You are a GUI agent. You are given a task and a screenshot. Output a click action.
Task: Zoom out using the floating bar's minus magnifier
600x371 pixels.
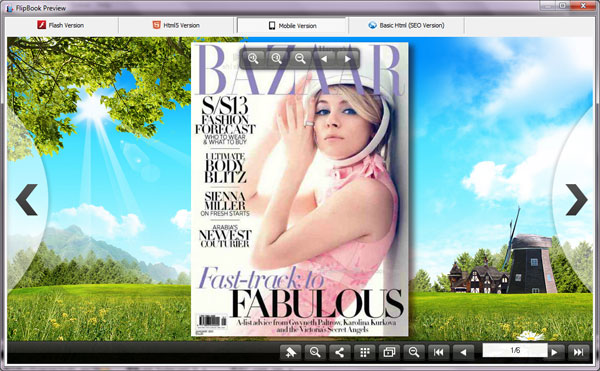coord(300,59)
